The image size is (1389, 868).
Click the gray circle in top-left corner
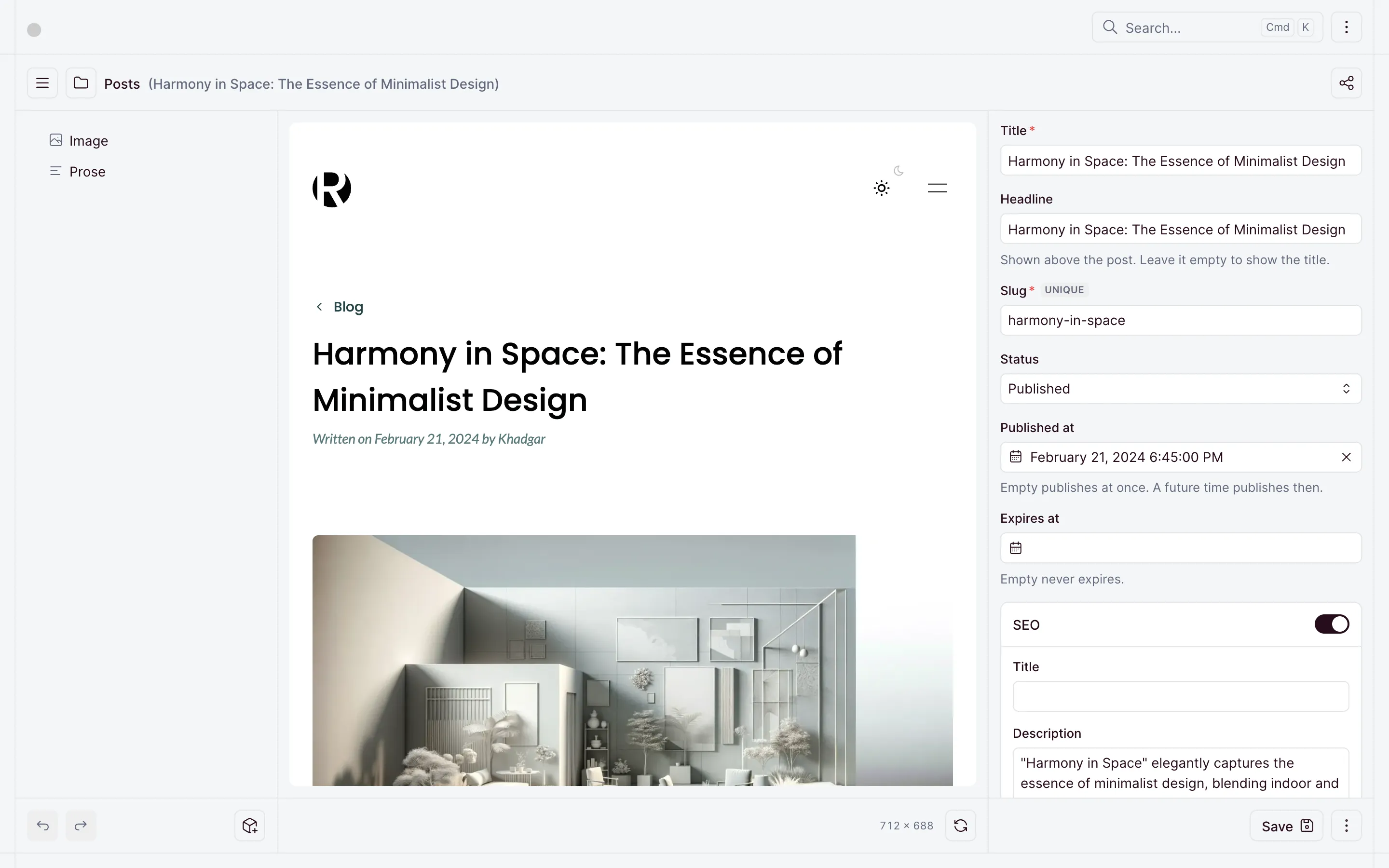34,30
